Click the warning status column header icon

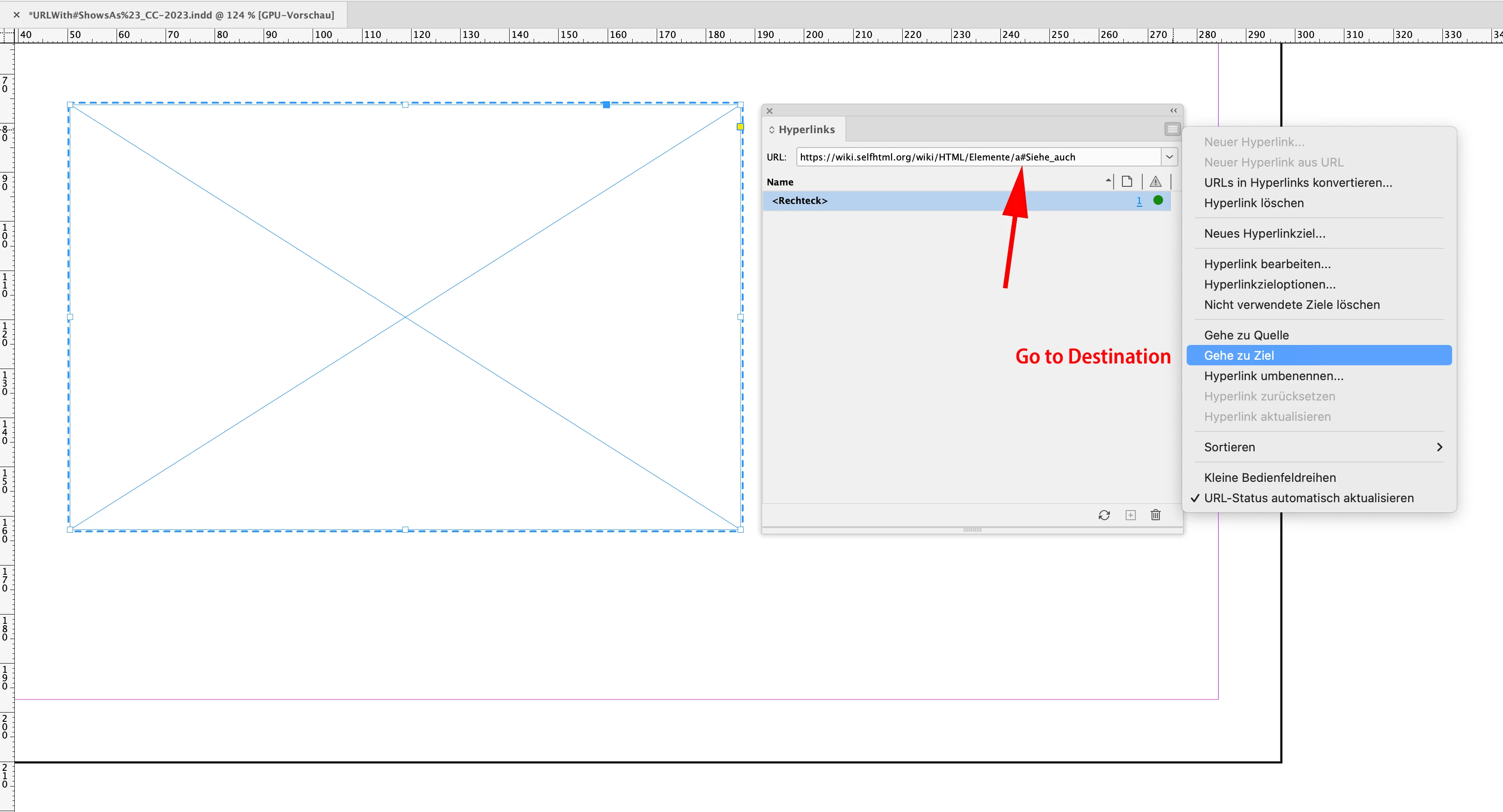(x=1155, y=181)
